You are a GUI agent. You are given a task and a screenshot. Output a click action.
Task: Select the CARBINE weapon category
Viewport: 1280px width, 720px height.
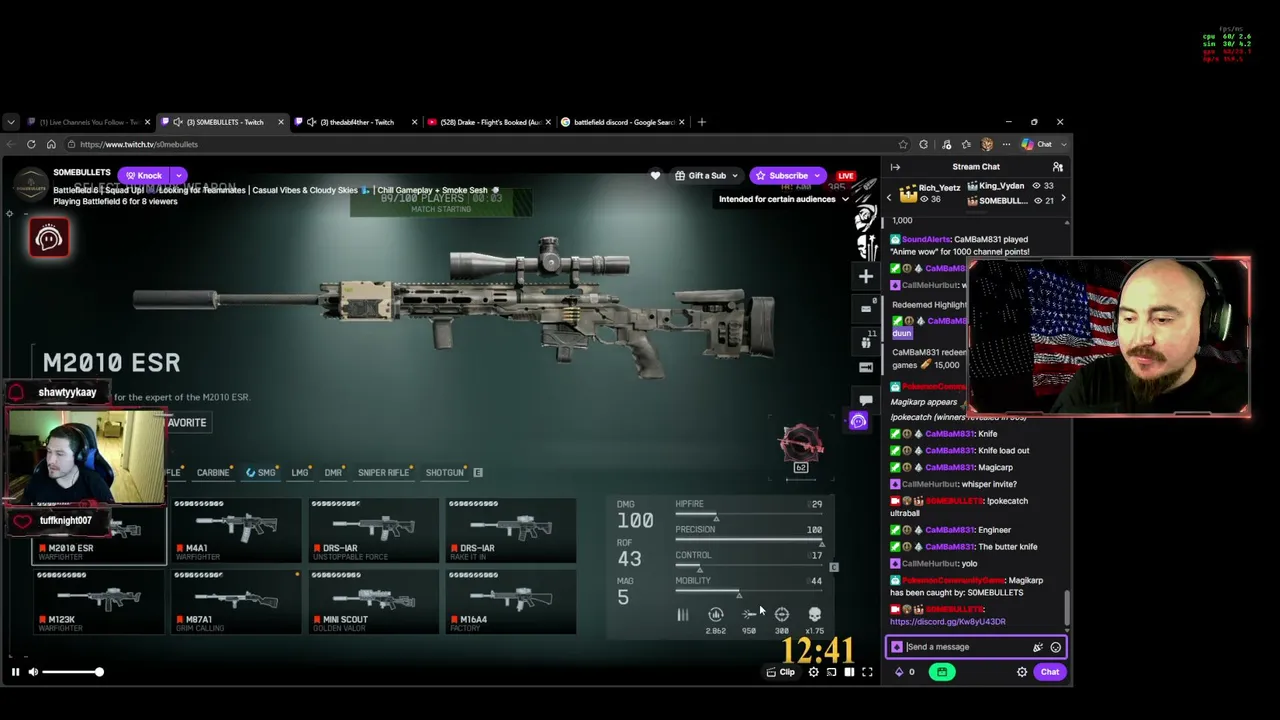(213, 473)
